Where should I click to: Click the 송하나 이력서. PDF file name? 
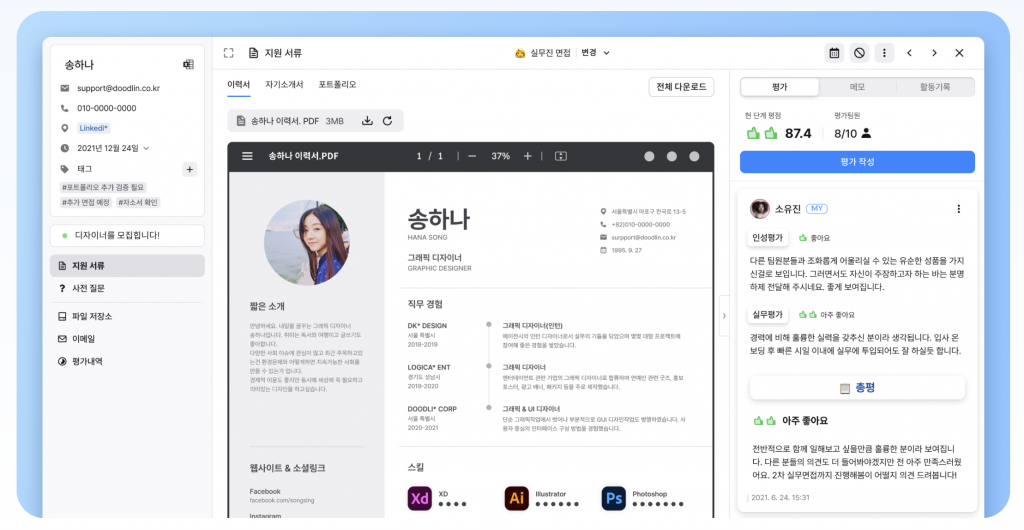(x=285, y=121)
